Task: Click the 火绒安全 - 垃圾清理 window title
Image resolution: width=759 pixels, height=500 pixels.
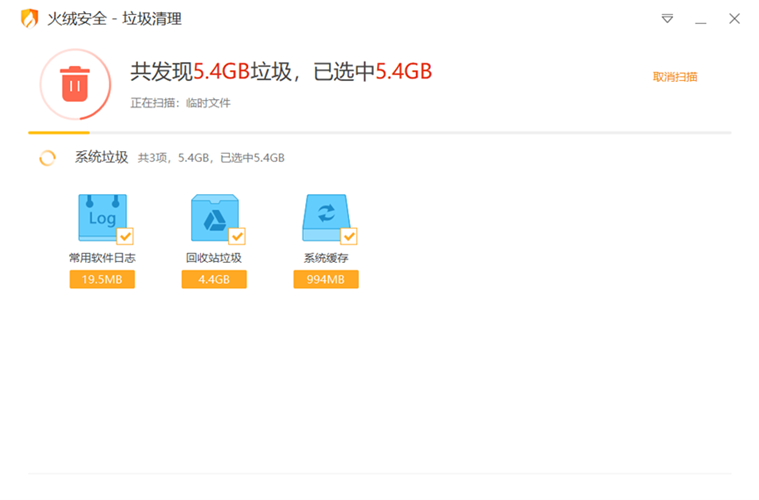Action: pos(114,19)
